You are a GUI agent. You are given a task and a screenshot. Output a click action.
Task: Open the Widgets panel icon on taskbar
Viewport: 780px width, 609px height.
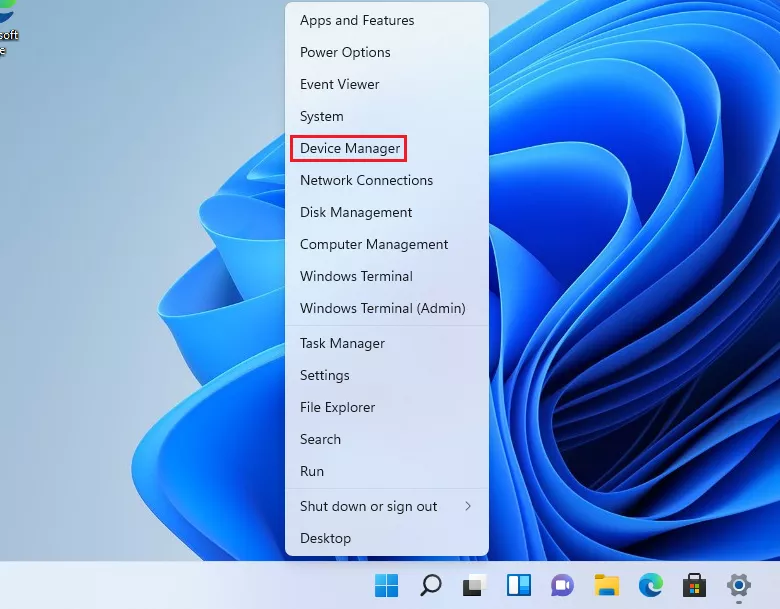coord(518,585)
